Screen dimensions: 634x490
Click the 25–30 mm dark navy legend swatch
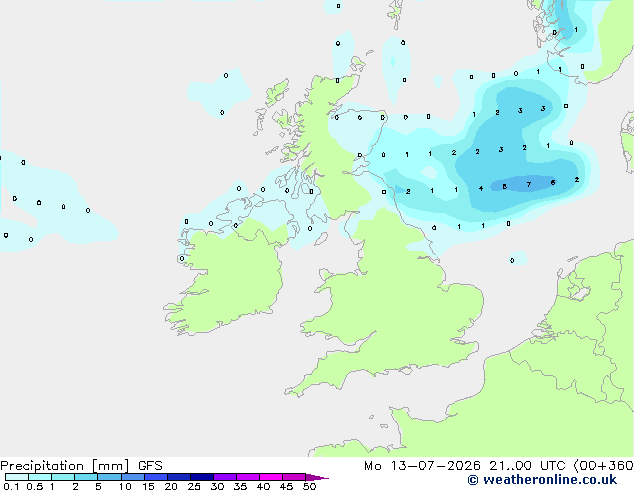(x=202, y=477)
